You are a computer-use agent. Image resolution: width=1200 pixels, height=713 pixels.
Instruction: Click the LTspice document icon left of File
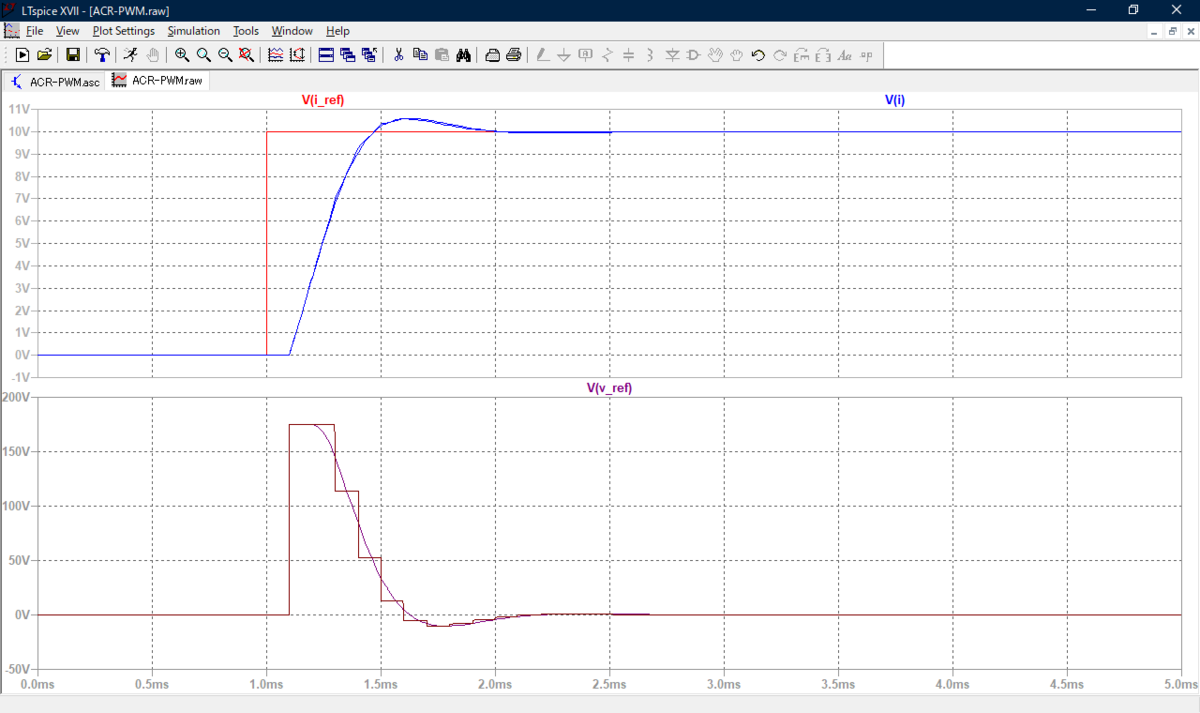pyautogui.click(x=11, y=31)
